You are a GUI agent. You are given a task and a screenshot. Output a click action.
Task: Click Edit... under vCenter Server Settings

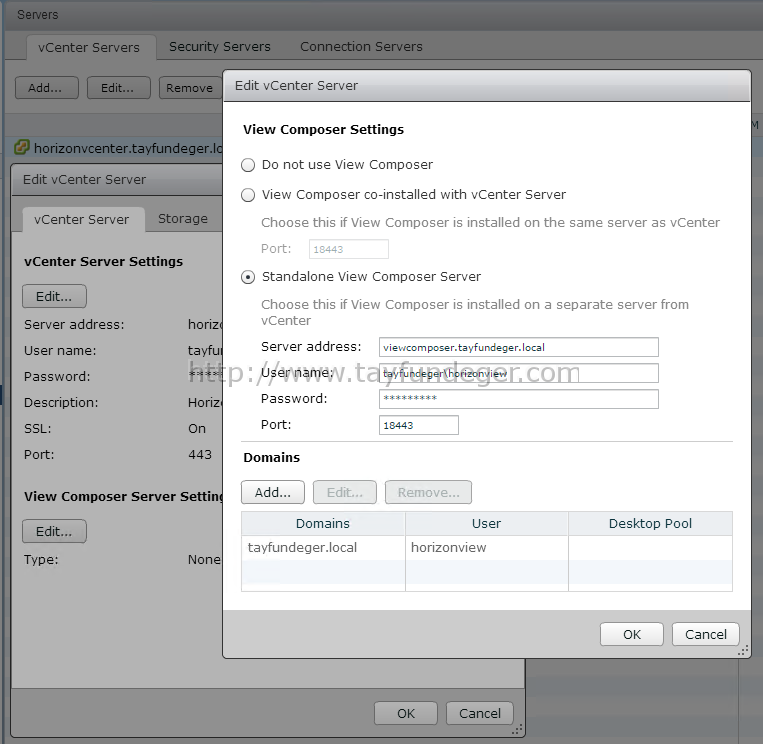[x=54, y=296]
